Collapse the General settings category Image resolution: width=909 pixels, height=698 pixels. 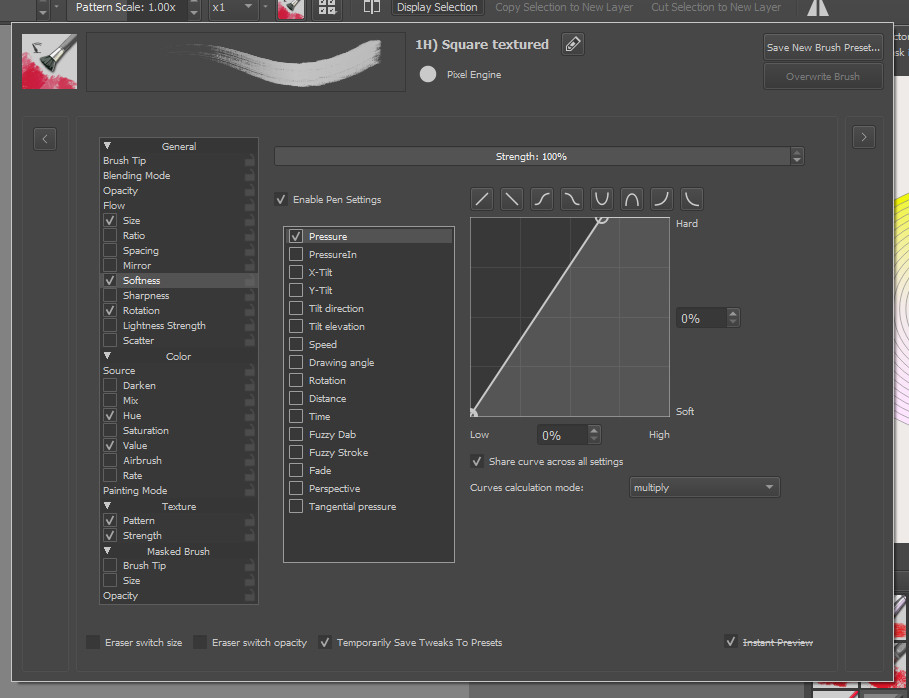(x=108, y=146)
